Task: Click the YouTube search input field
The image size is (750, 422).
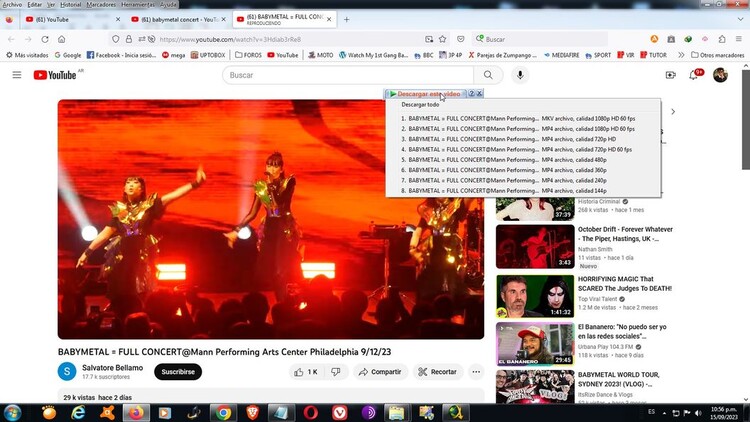Action: pos(348,75)
